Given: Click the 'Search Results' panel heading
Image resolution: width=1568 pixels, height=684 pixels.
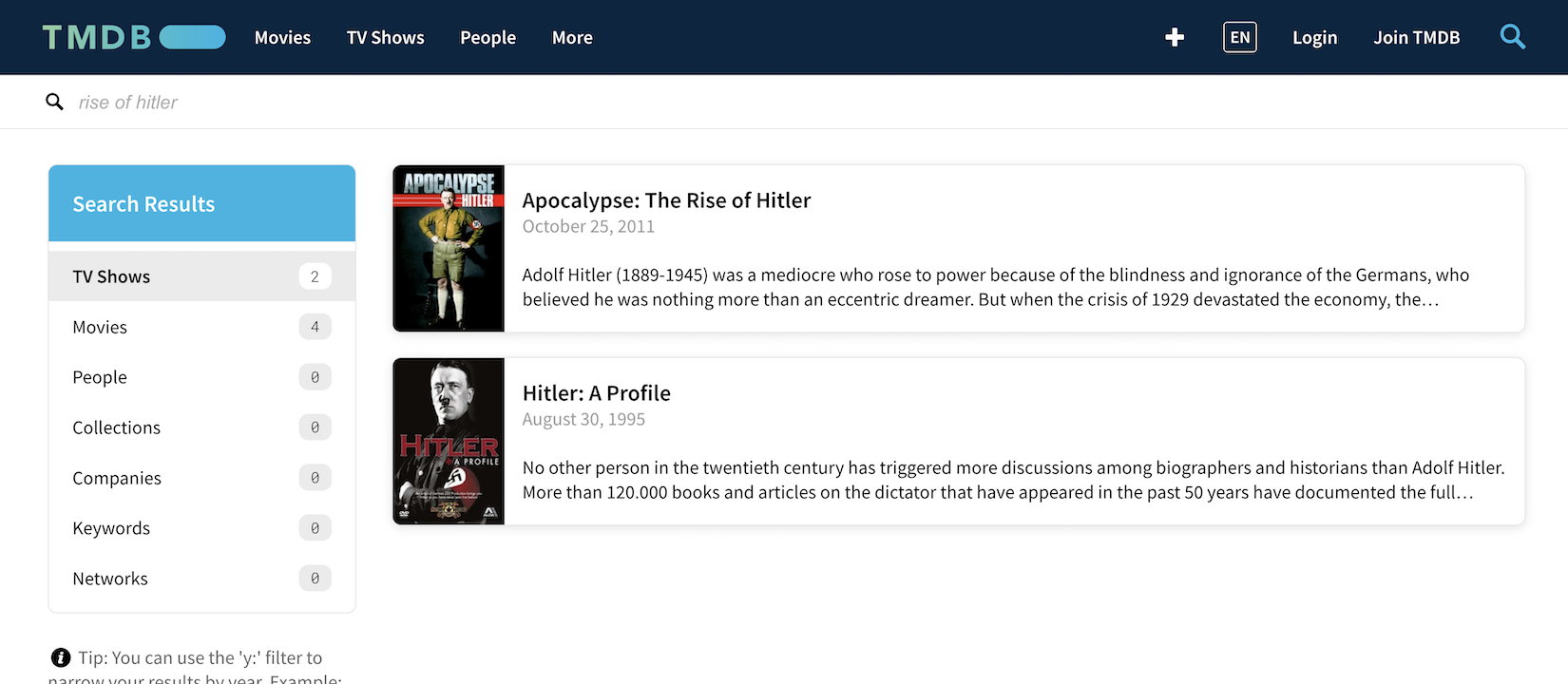Looking at the screenshot, I should pos(143,204).
